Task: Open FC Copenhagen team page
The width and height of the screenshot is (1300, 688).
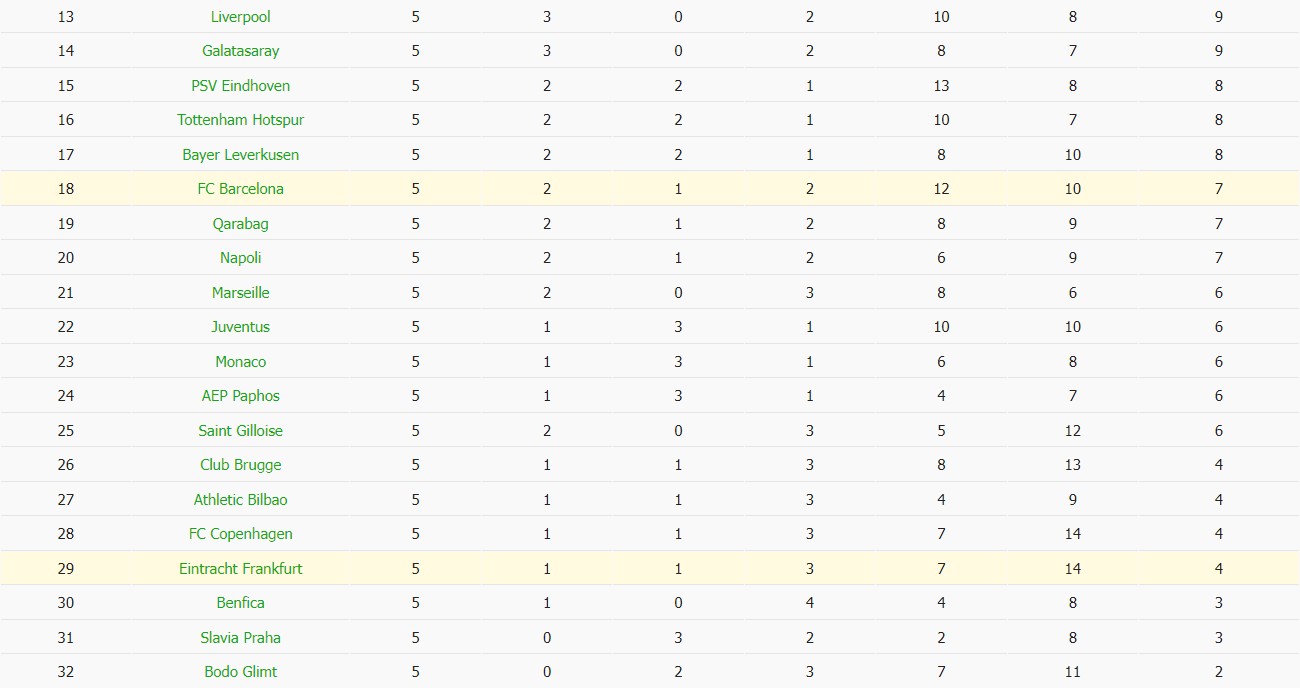Action: (241, 534)
